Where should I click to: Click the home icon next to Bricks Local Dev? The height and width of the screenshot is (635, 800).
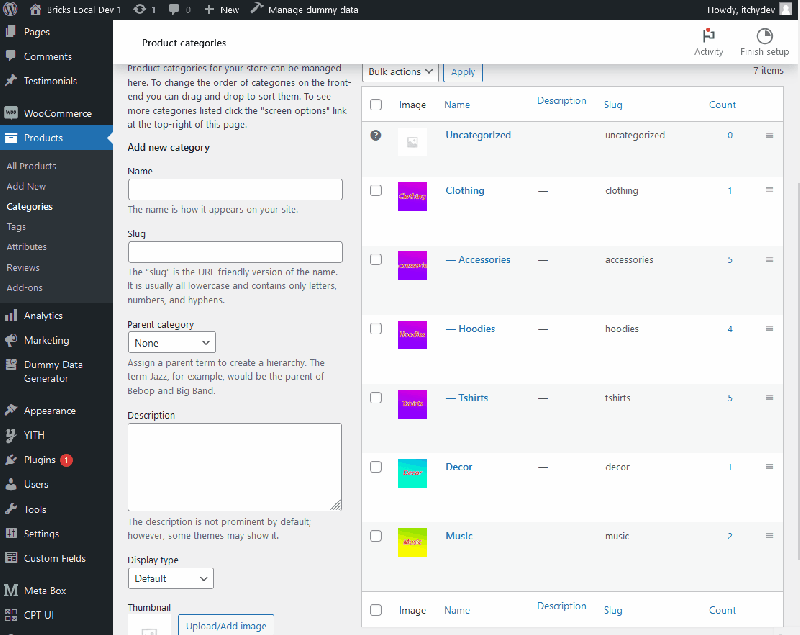pyautogui.click(x=35, y=9)
